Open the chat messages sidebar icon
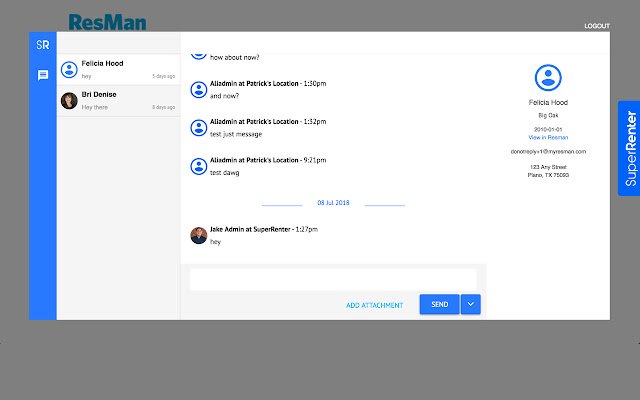This screenshot has height=400, width=640. click(x=43, y=75)
